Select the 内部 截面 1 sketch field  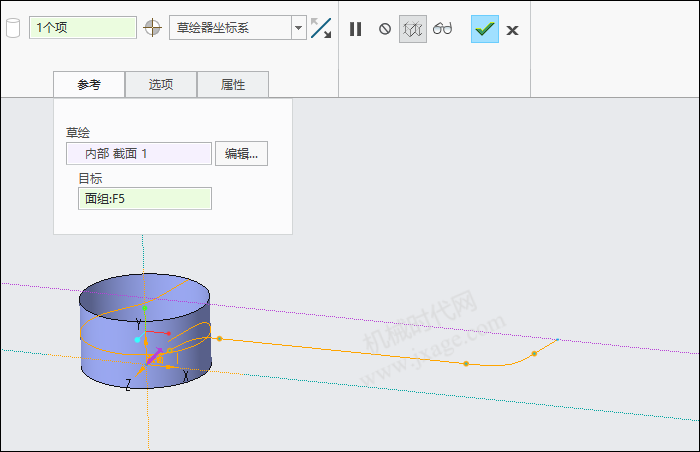[139, 154]
